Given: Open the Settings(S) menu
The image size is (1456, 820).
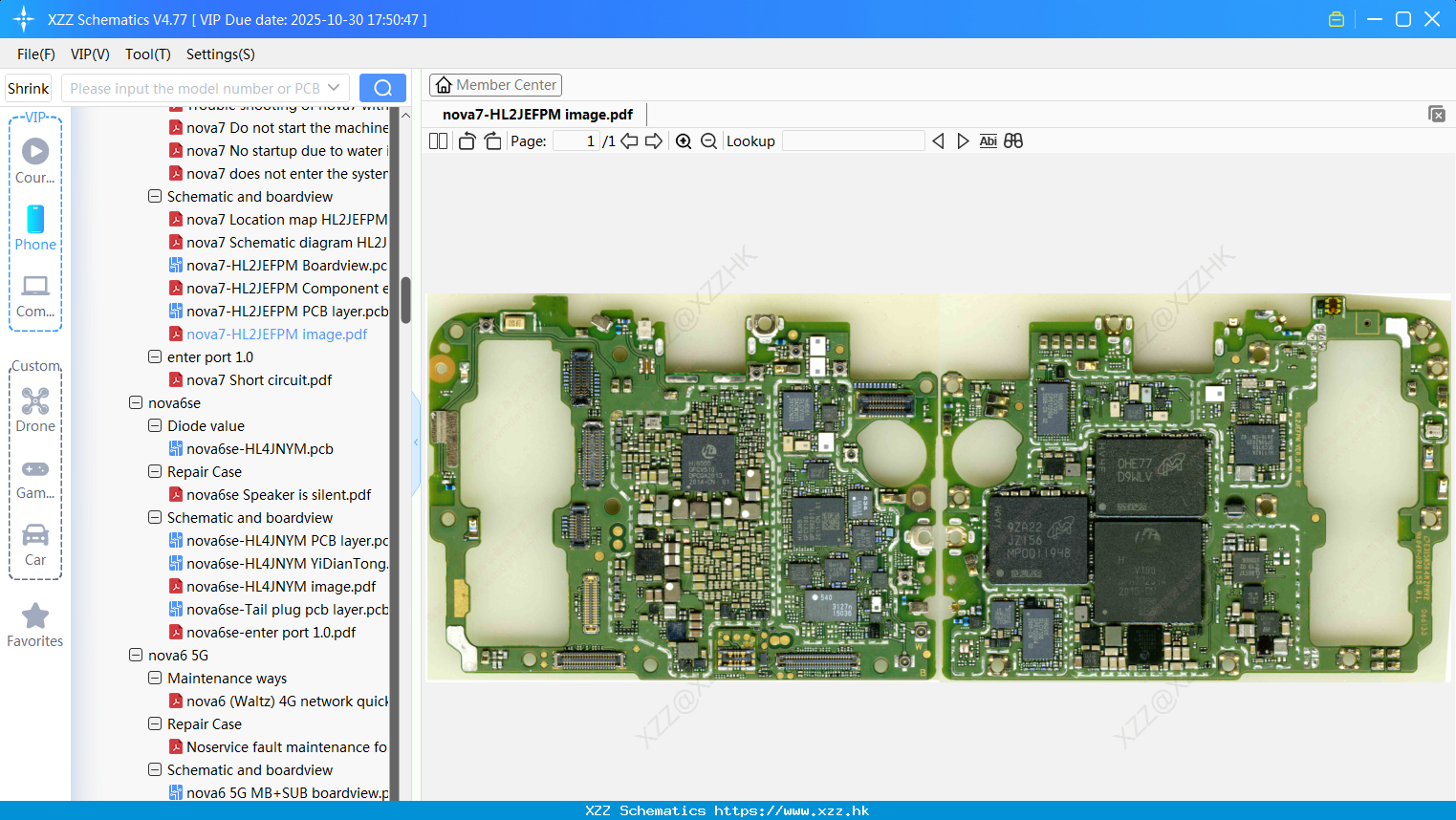Looking at the screenshot, I should (x=221, y=54).
